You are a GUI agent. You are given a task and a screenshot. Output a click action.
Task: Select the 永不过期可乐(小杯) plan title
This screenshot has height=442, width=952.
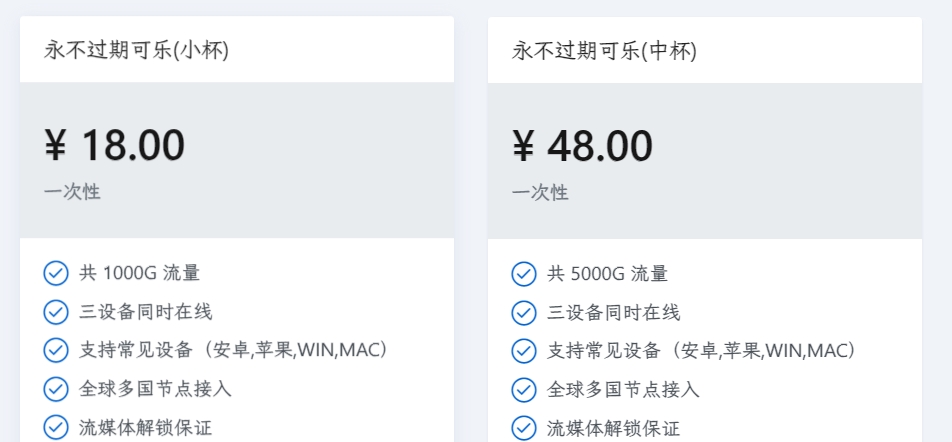pyautogui.click(x=136, y=50)
